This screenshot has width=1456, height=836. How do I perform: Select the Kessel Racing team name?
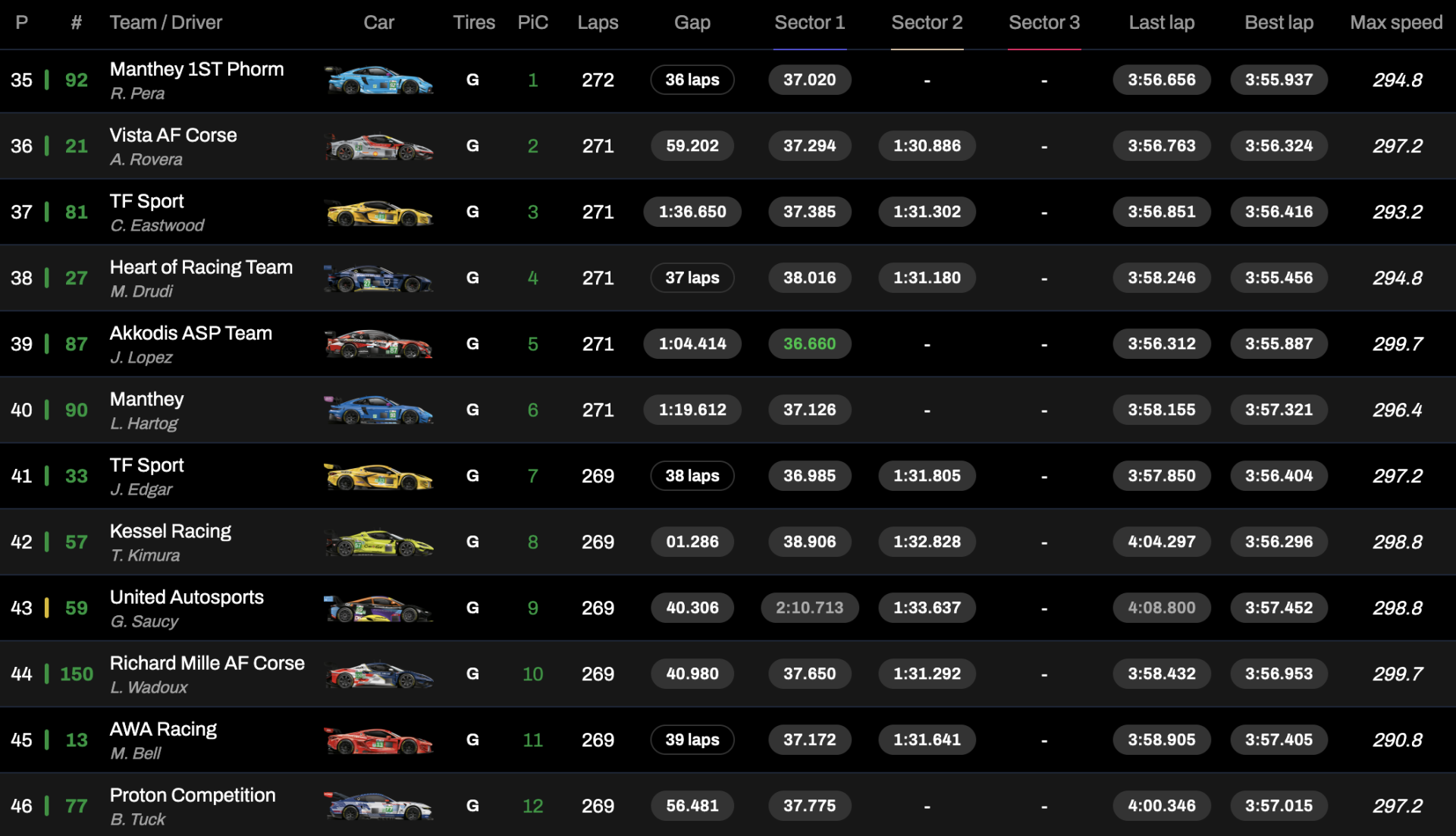point(171,531)
